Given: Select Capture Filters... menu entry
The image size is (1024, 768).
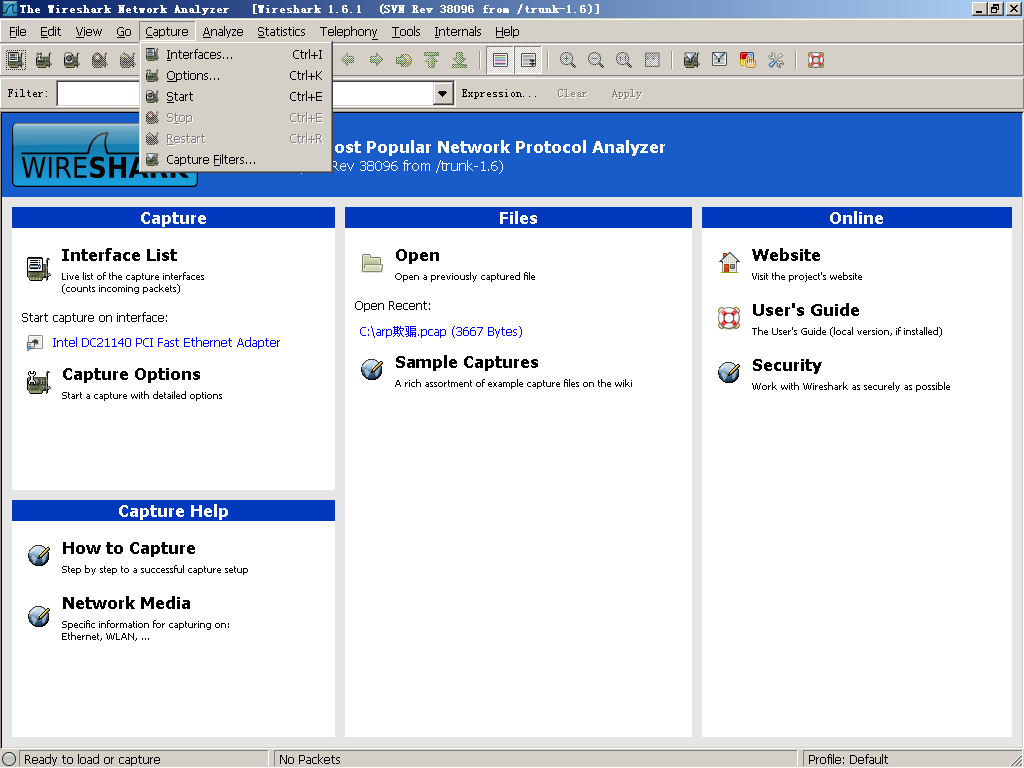Looking at the screenshot, I should click(x=210, y=160).
